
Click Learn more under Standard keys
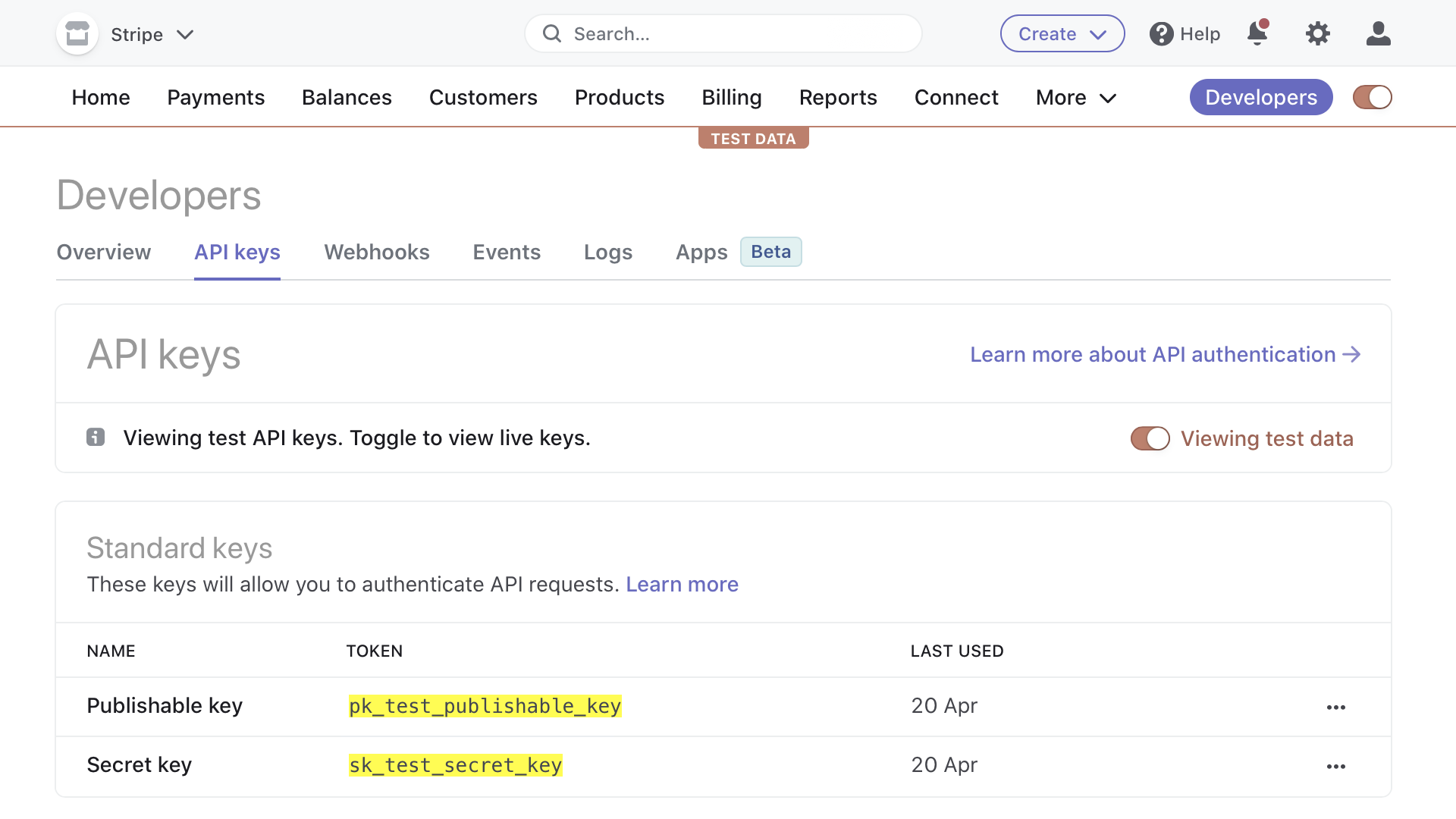pyautogui.click(x=682, y=584)
